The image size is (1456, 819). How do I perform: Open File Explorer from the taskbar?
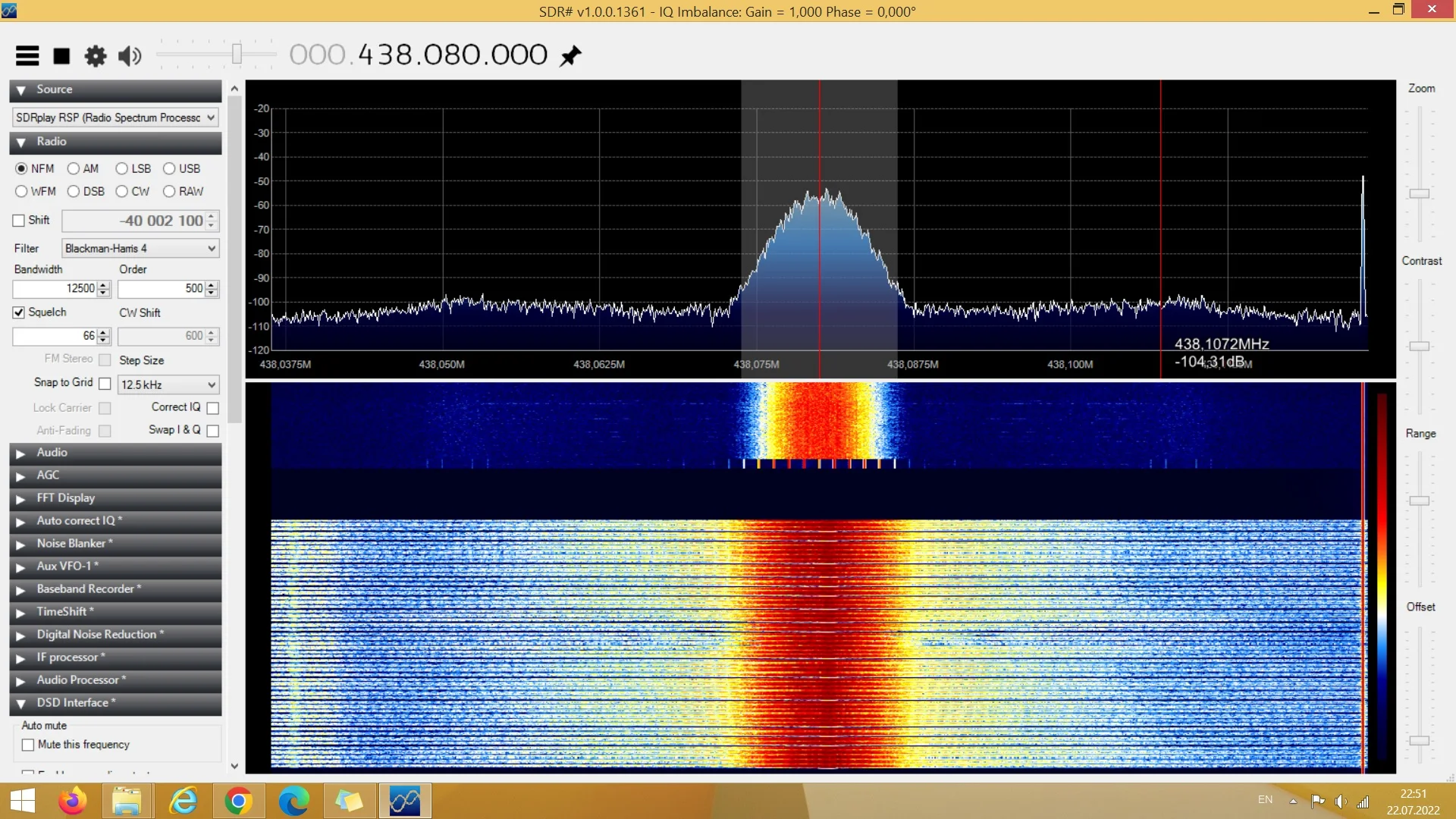[127, 801]
